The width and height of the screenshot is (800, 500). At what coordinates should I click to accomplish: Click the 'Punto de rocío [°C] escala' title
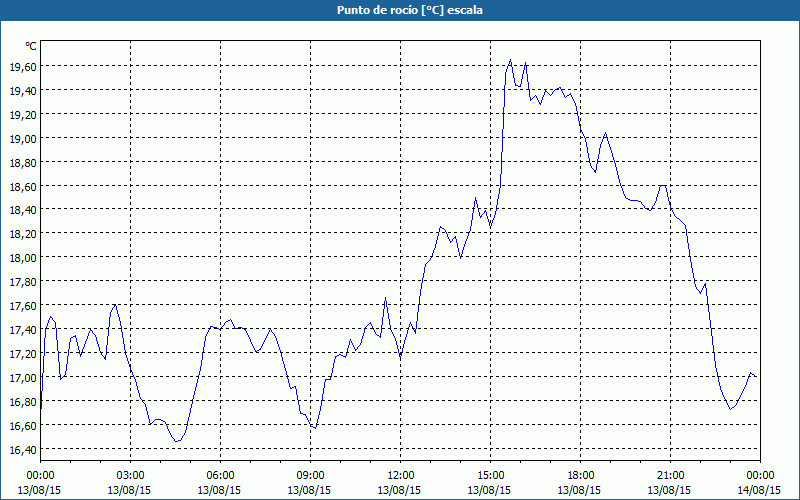(x=410, y=10)
